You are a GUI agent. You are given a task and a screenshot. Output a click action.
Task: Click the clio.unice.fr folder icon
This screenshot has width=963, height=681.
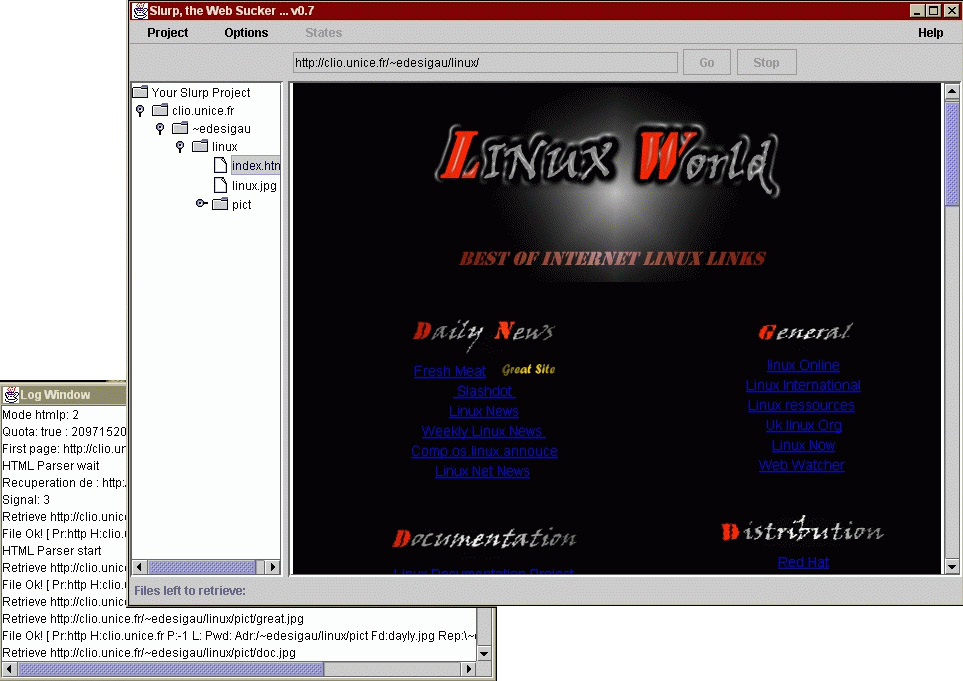160,111
